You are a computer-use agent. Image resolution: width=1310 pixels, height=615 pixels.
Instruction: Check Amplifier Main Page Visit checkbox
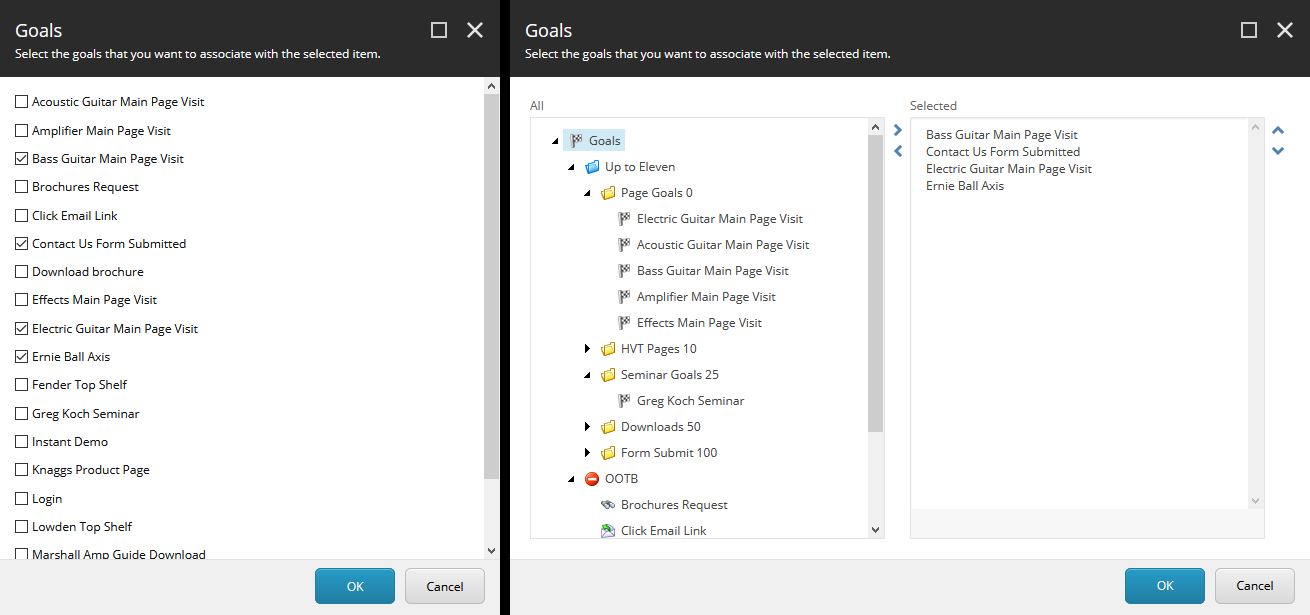(22, 130)
